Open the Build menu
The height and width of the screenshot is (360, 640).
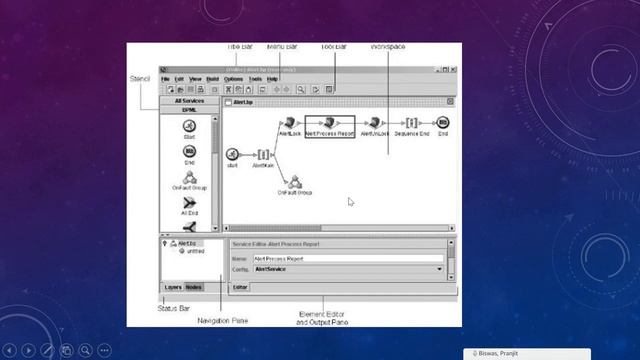pos(213,79)
